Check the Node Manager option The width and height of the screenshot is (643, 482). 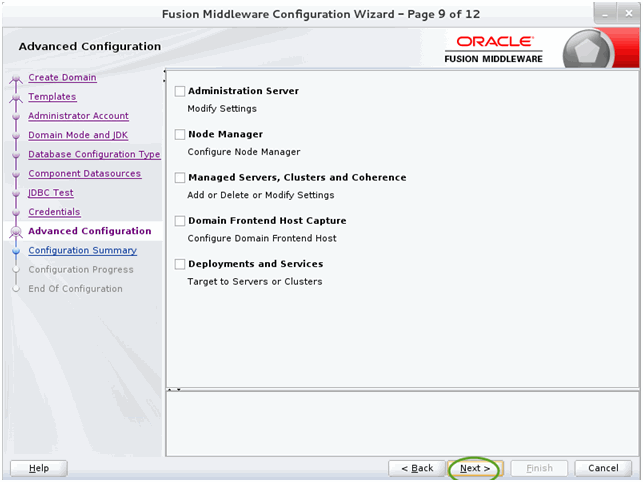[180, 135]
